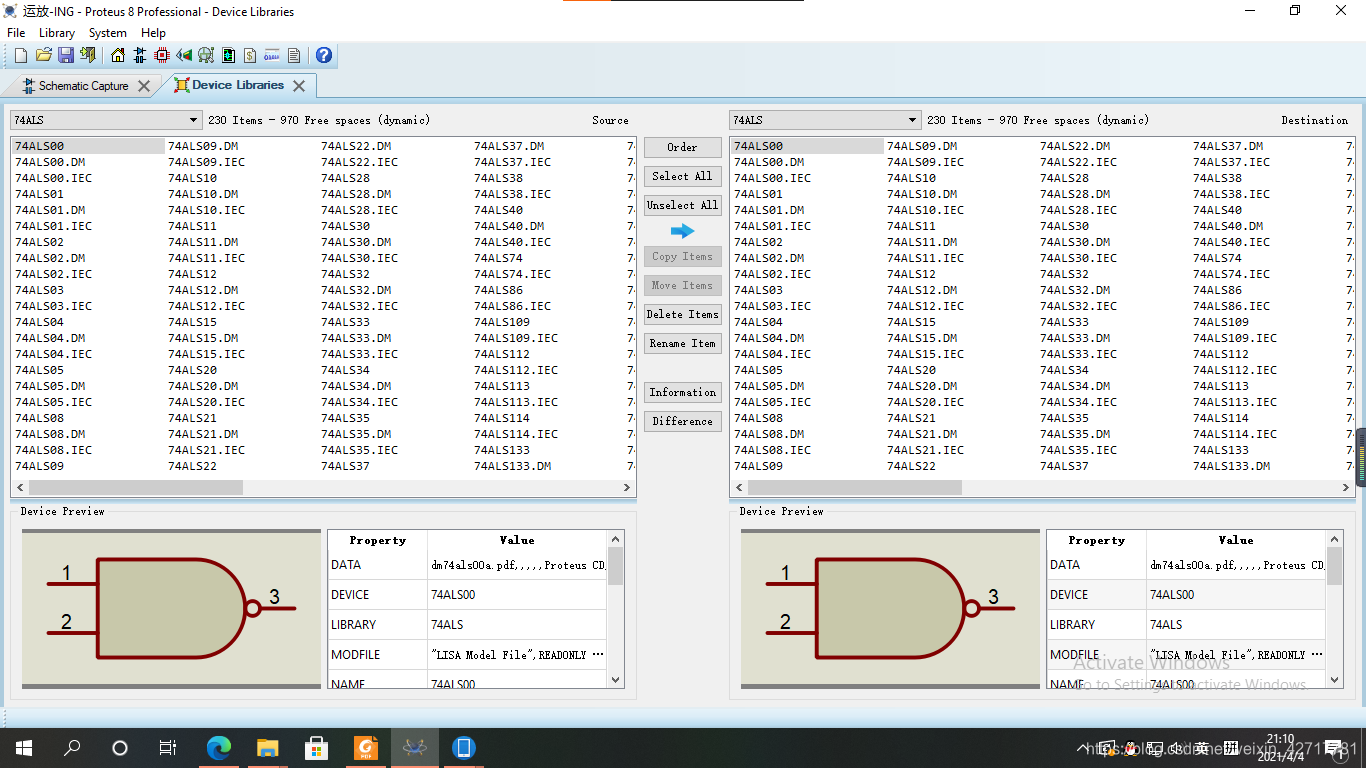
Task: Open the Help menu
Action: [x=153, y=33]
